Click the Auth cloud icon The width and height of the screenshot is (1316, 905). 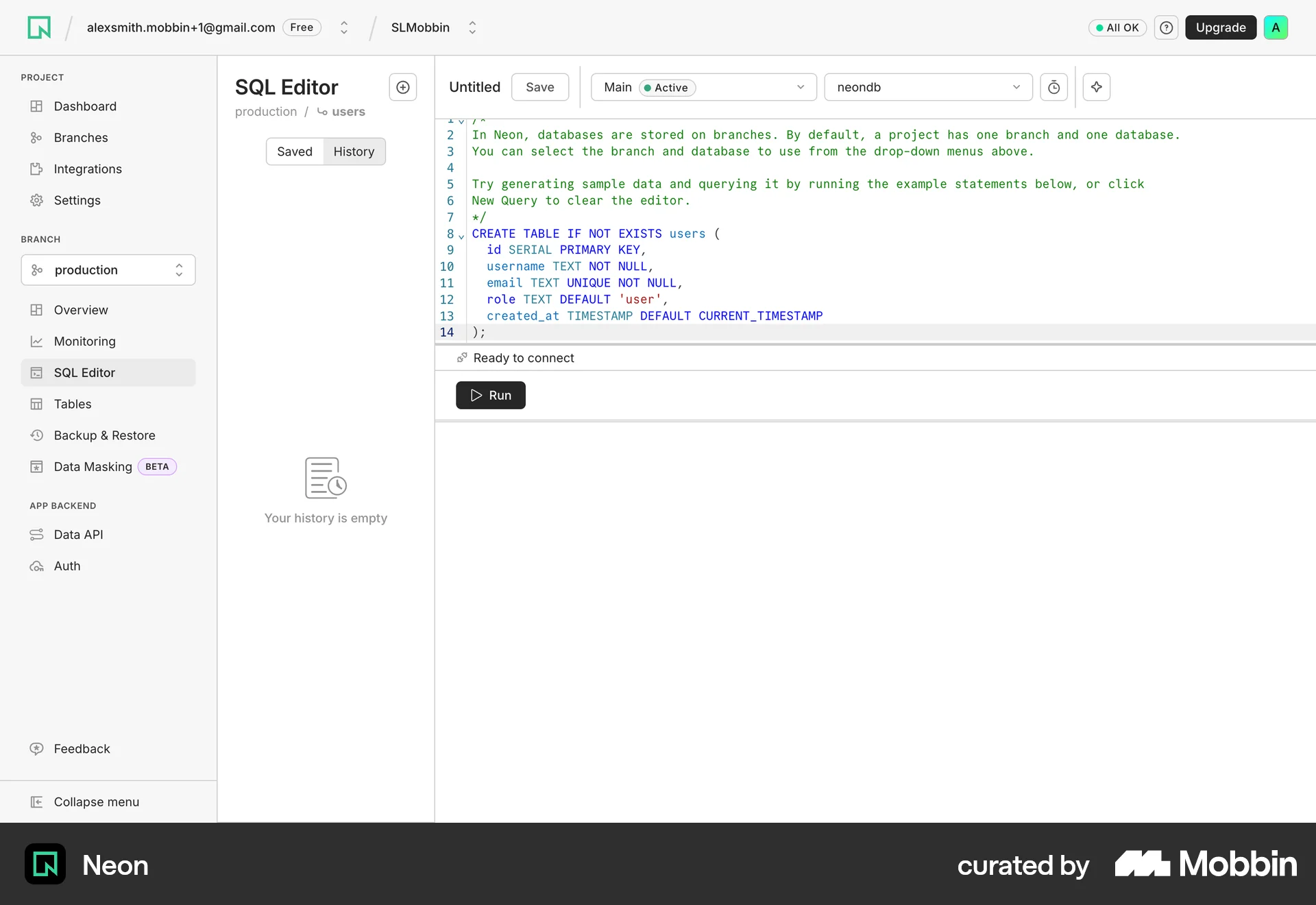[36, 566]
